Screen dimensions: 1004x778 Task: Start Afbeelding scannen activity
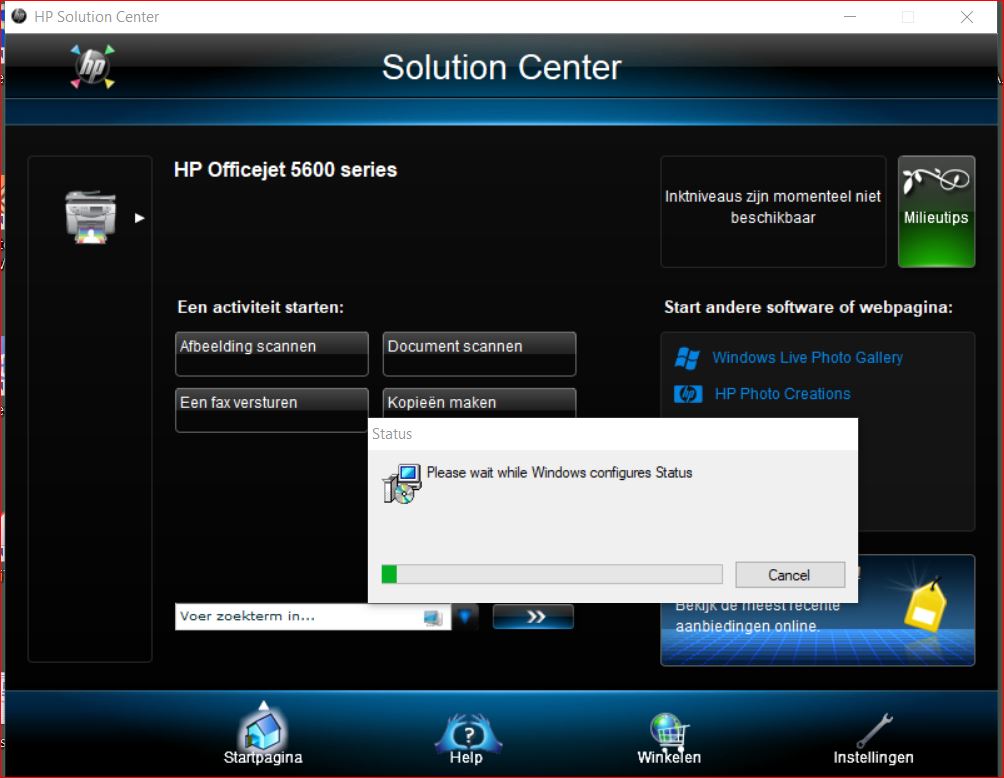point(271,354)
